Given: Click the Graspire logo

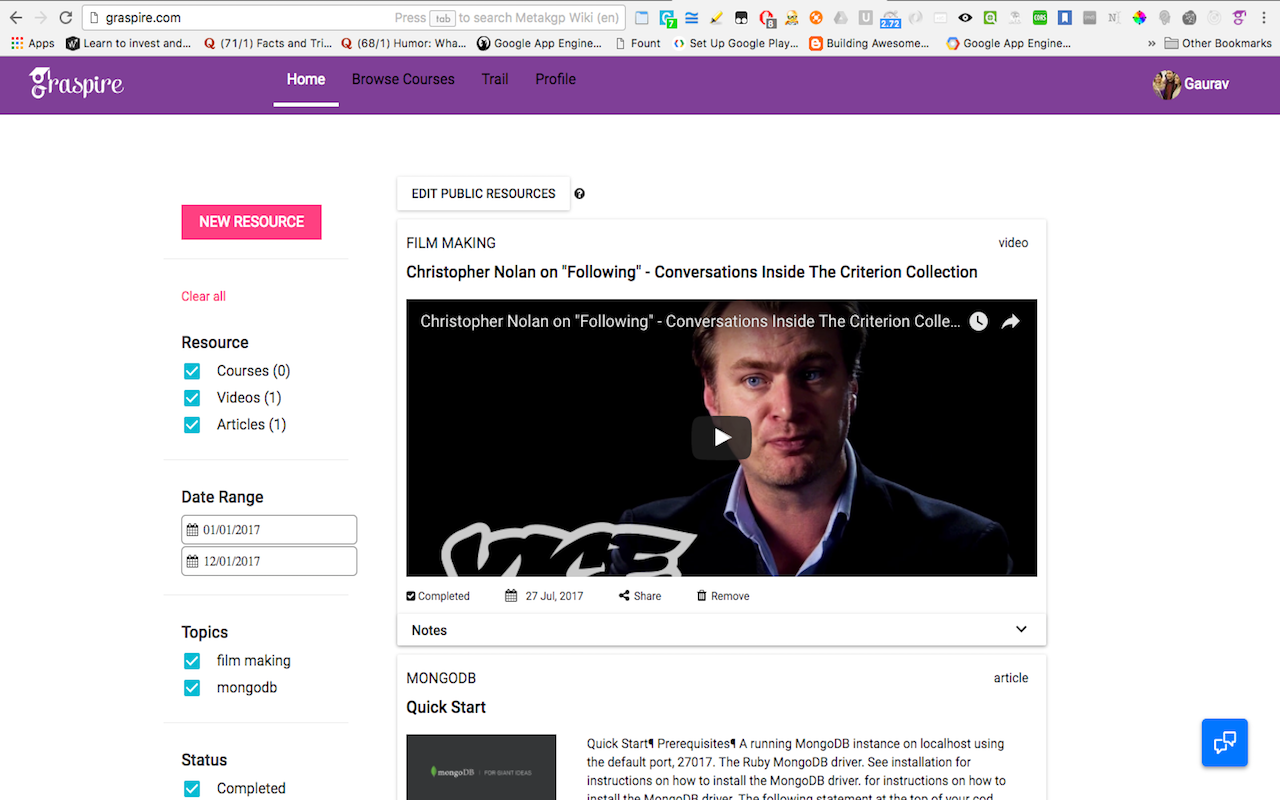Looking at the screenshot, I should 76,82.
